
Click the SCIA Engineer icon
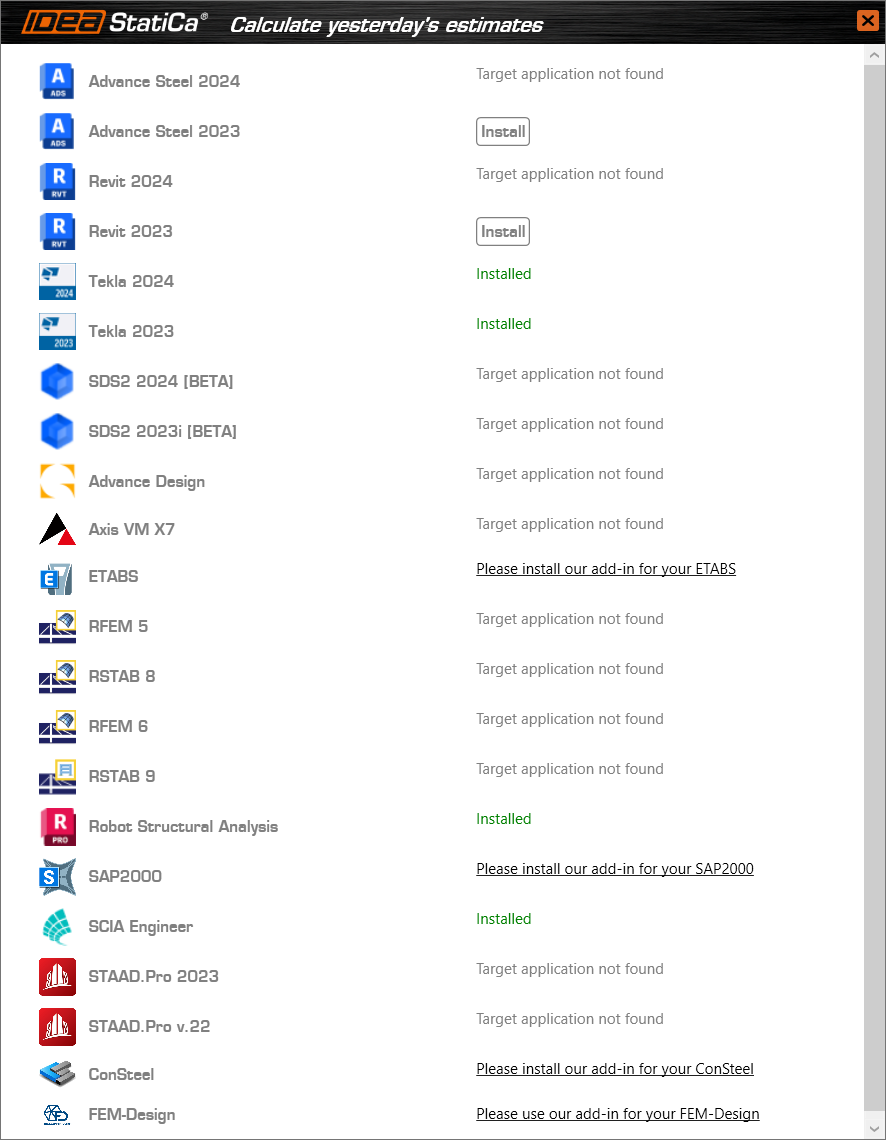[x=57, y=927]
